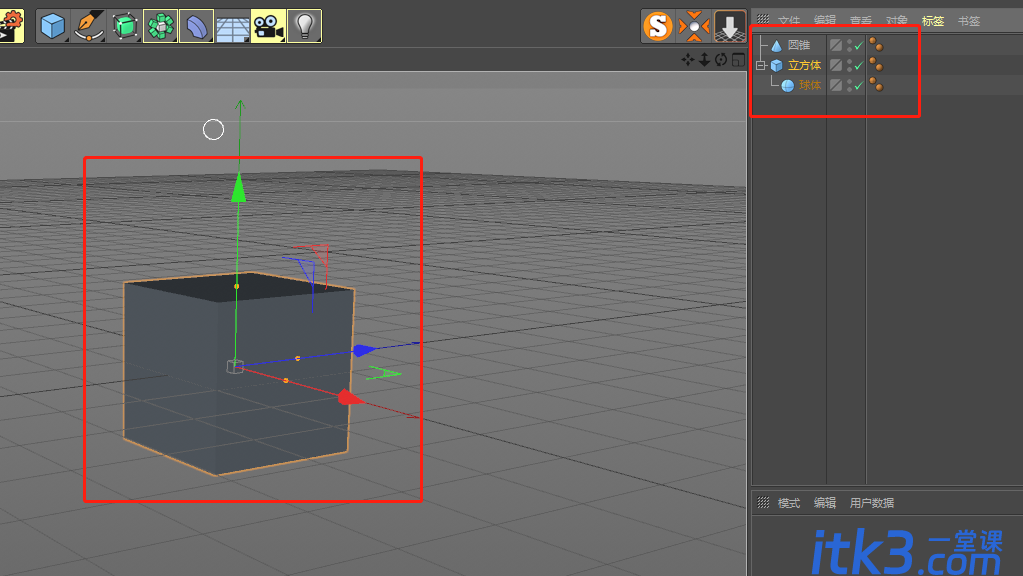
Task: Click the cube icon of 立方体
Action: click(x=776, y=65)
